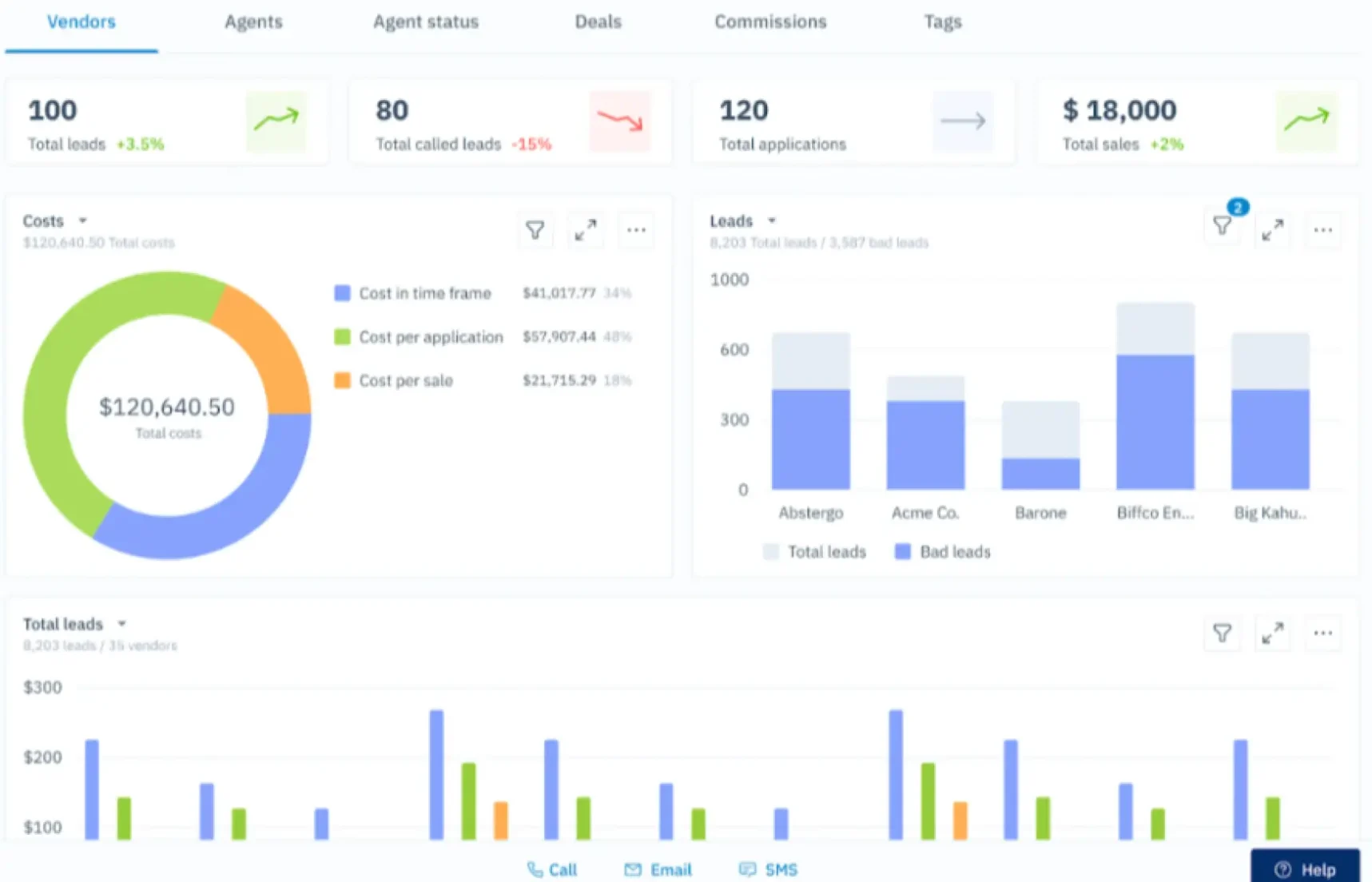Screen dimensions: 1372x882
Task: Click the $120,640.50 donut center total
Action: pyautogui.click(x=167, y=407)
